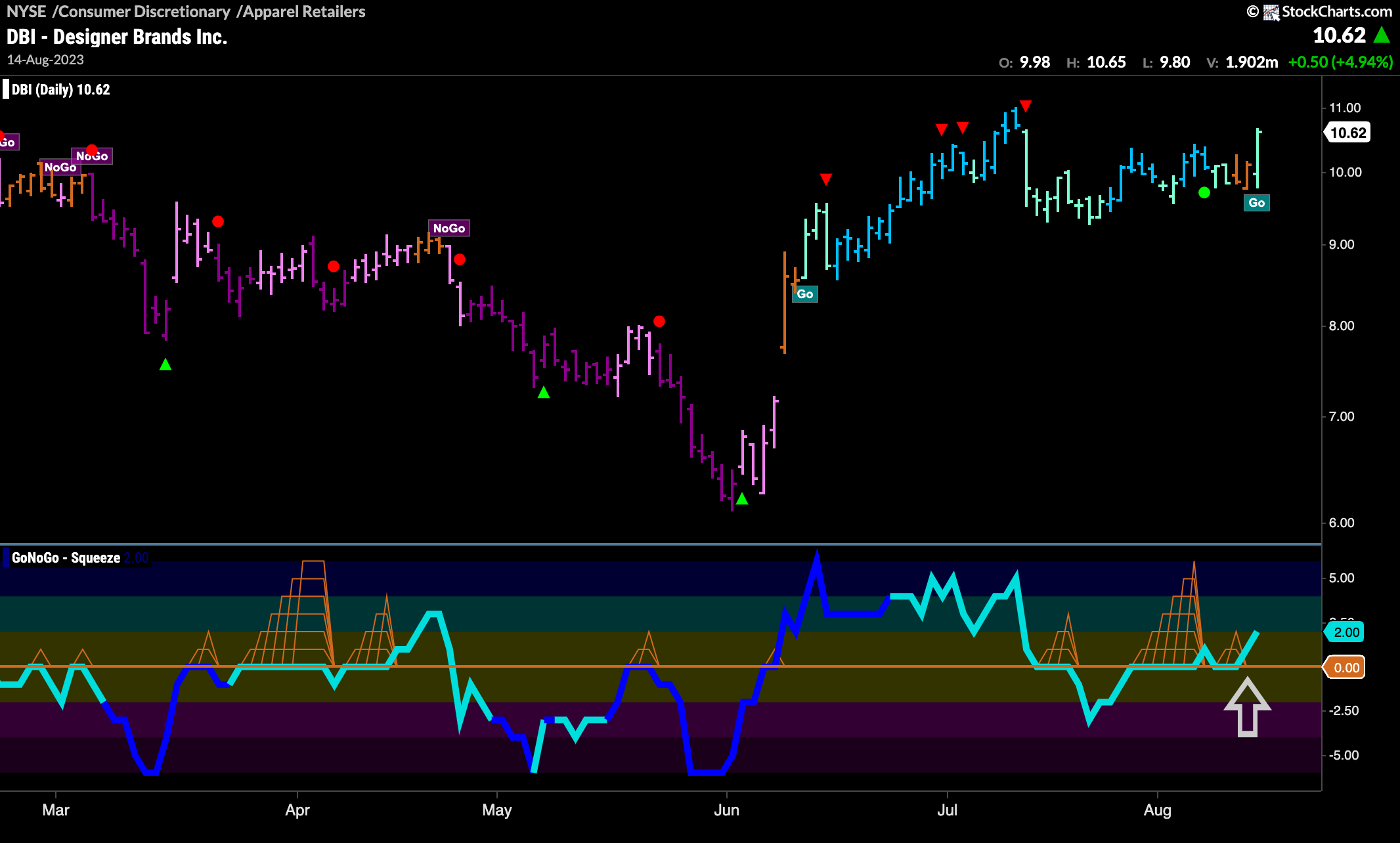
Task: Open the Consumer Discretionary sector text
Action: click(x=144, y=12)
